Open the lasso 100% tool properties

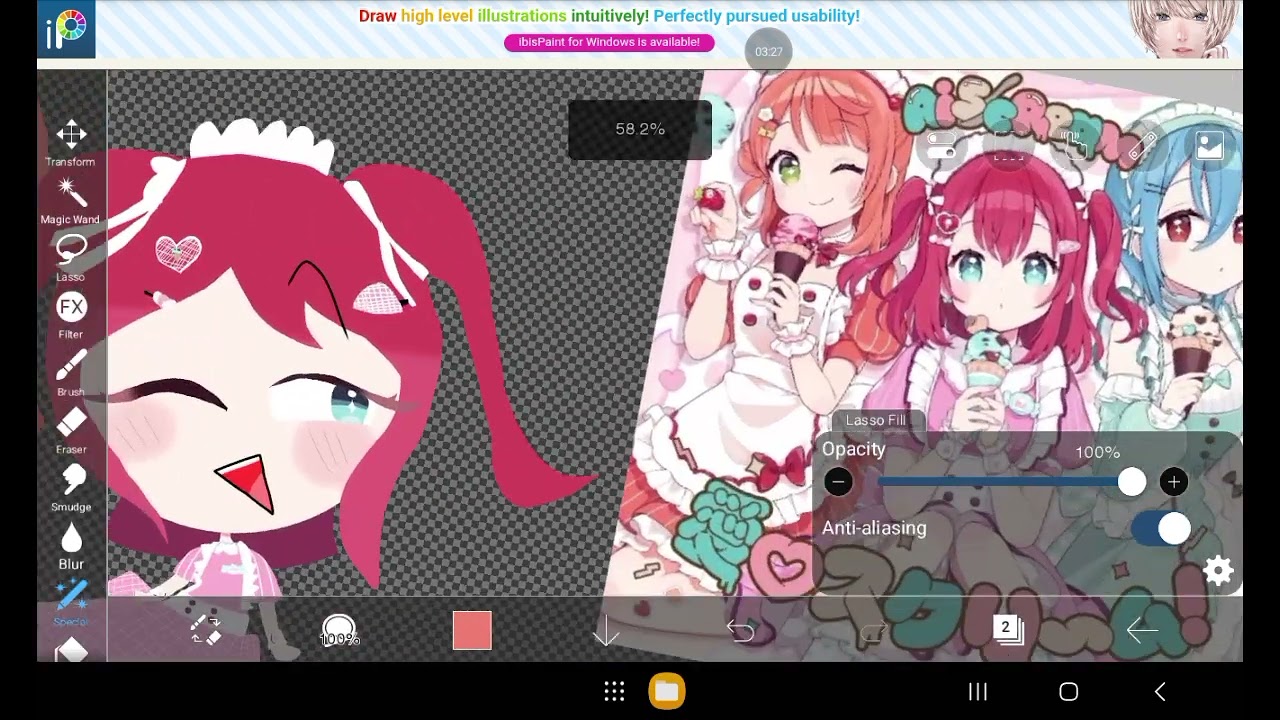(339, 631)
